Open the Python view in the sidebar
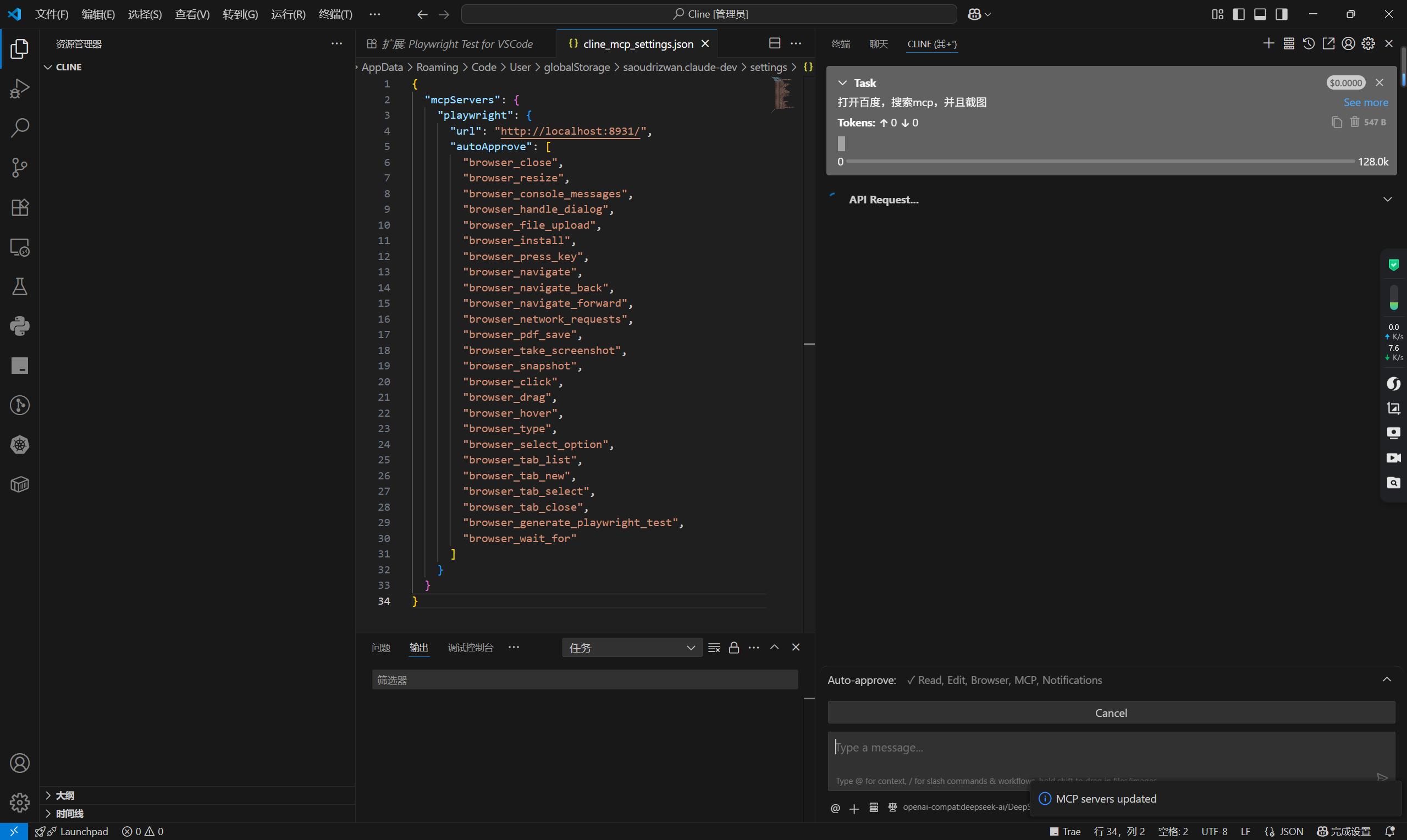The height and width of the screenshot is (840, 1407). pos(20,325)
